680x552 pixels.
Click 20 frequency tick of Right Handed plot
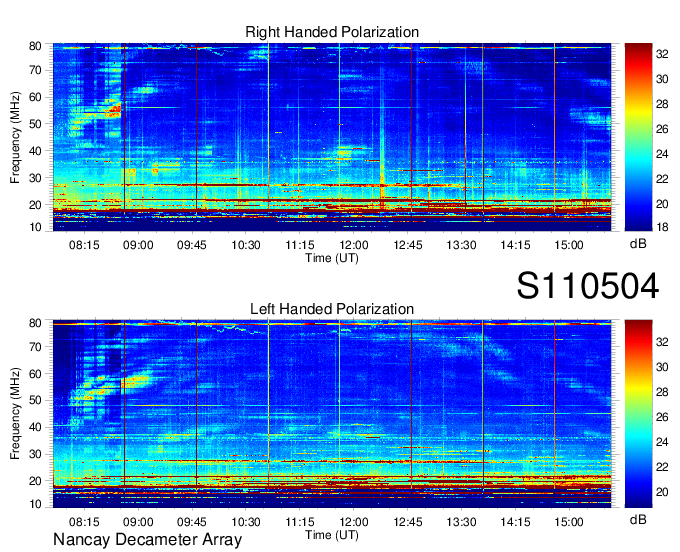click(35, 205)
